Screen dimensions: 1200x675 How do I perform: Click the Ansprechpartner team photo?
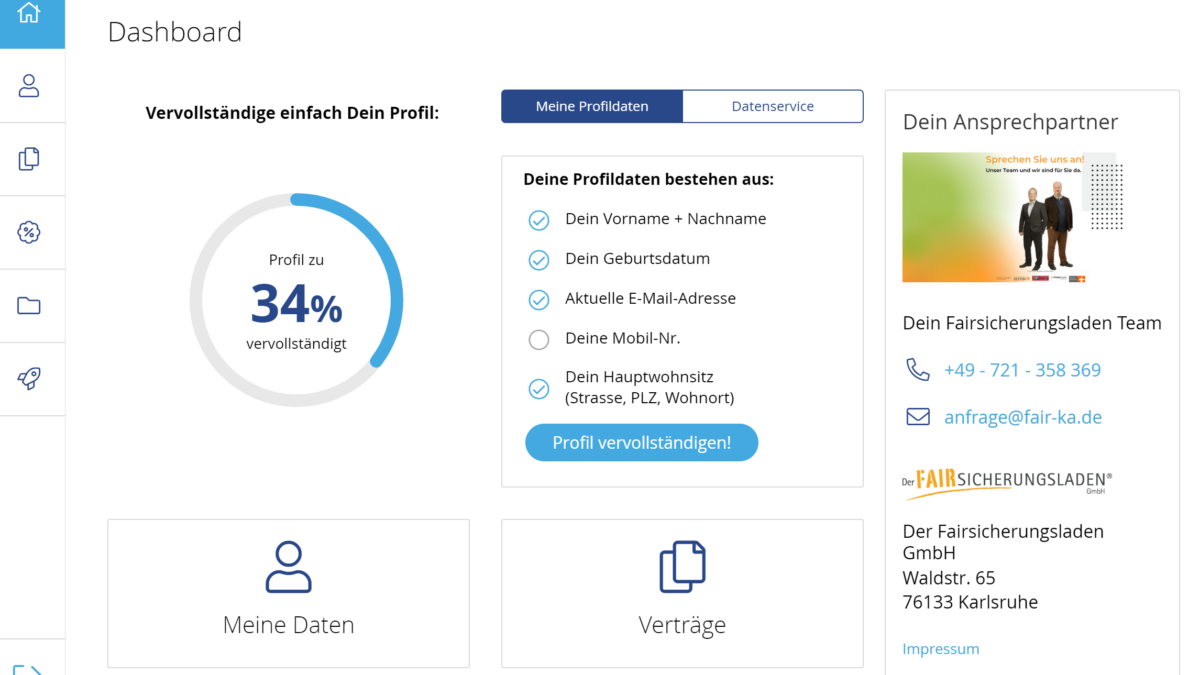click(x=1008, y=217)
